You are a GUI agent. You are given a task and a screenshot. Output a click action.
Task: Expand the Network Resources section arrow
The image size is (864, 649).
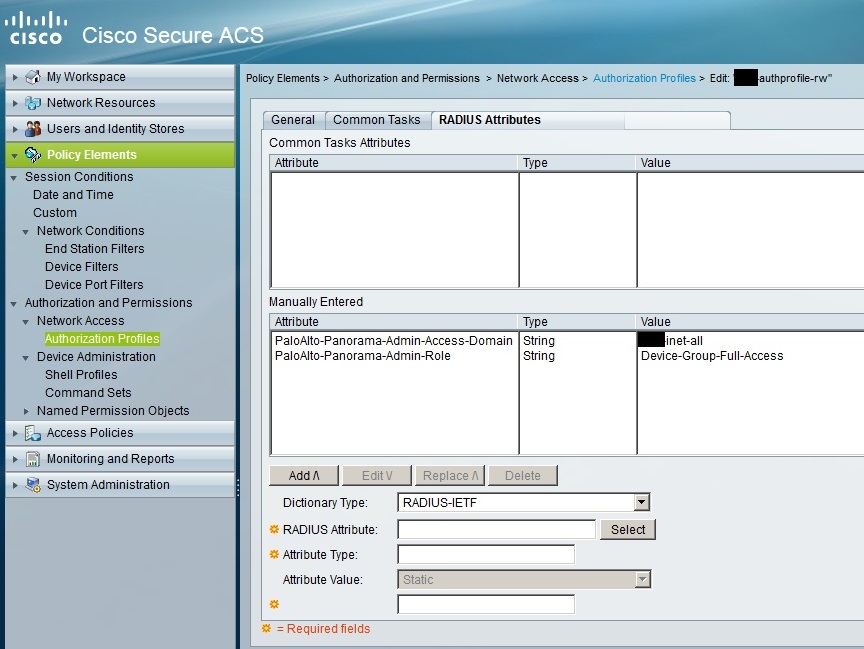pyautogui.click(x=15, y=103)
